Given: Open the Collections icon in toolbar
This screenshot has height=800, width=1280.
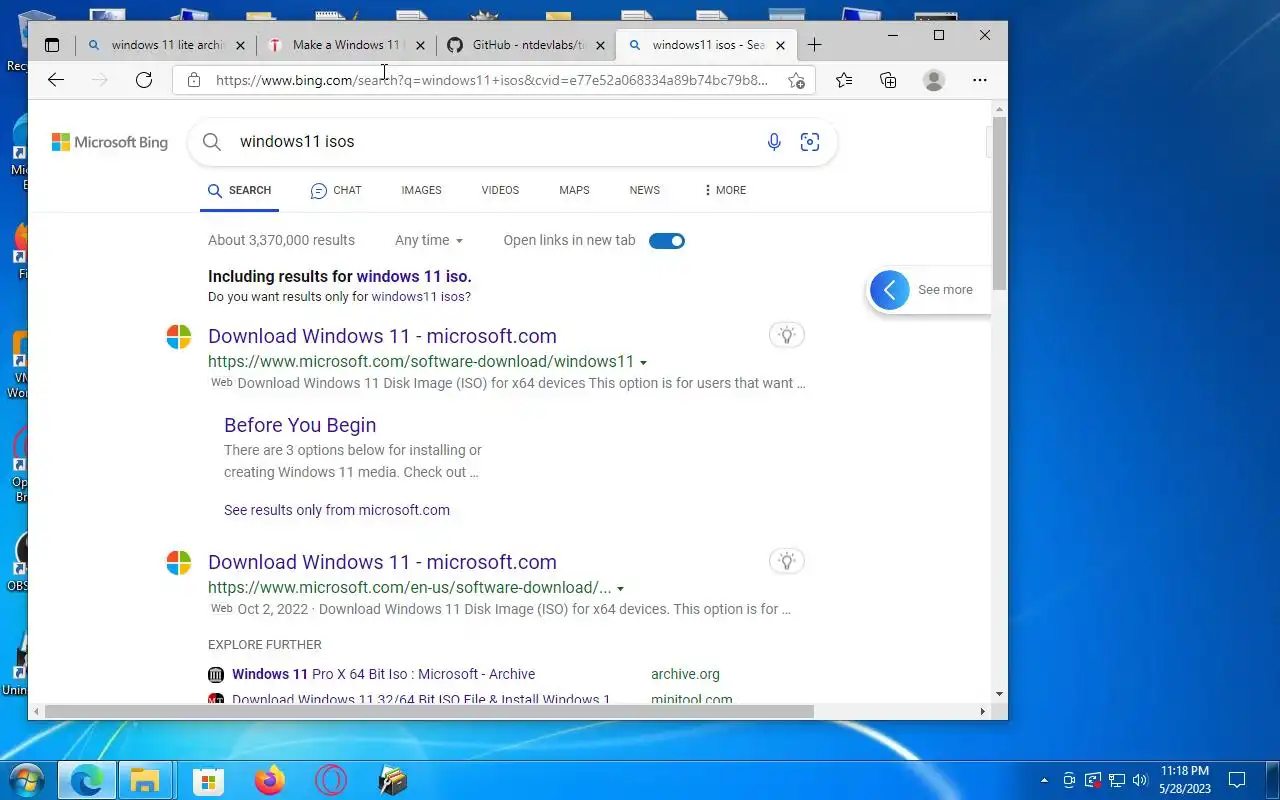Looking at the screenshot, I should [888, 80].
